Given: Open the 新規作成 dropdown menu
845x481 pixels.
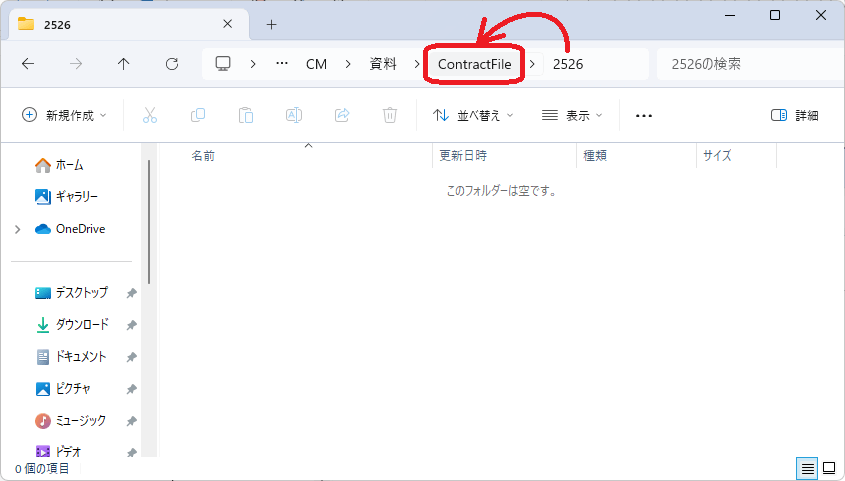Looking at the screenshot, I should (x=65, y=115).
